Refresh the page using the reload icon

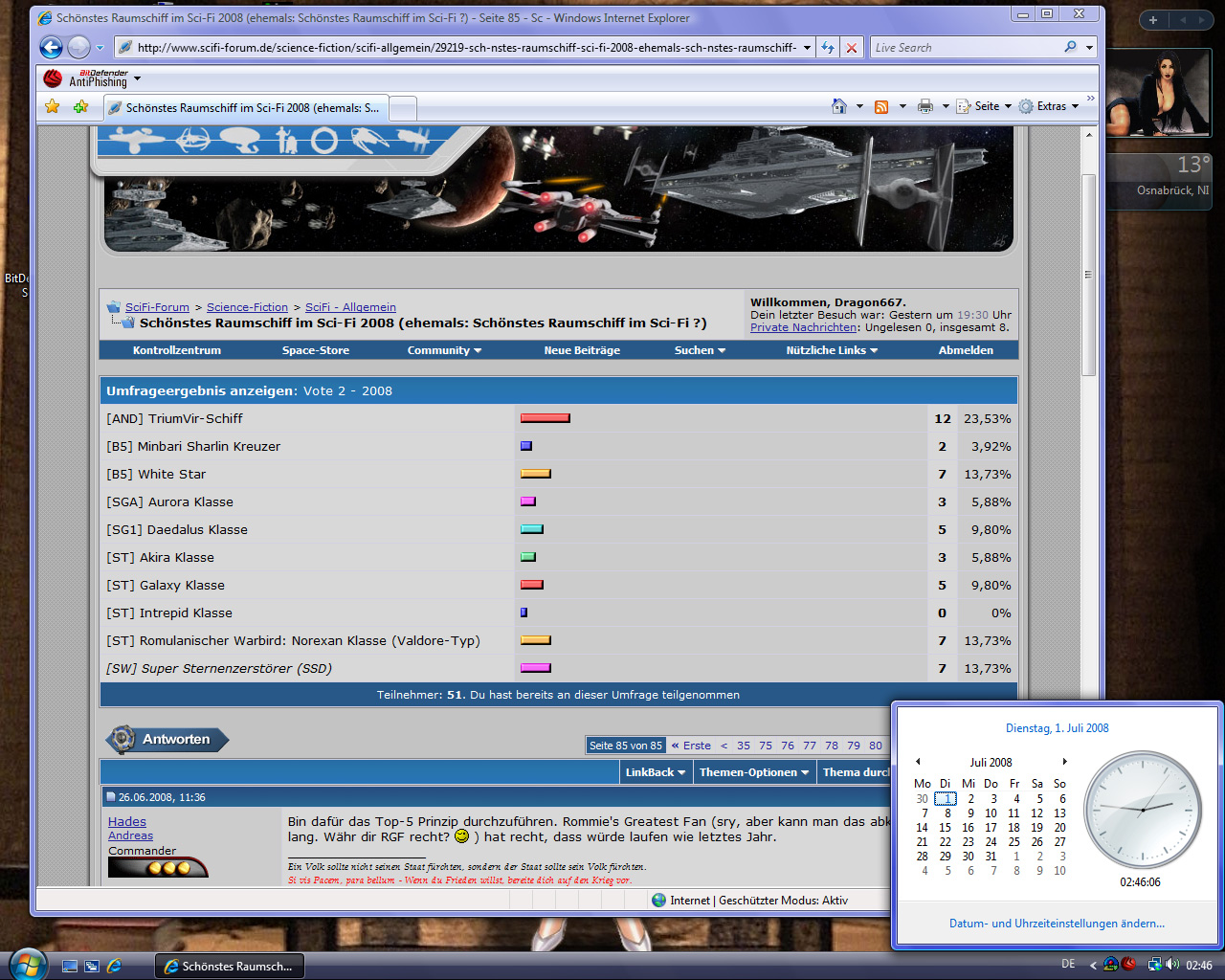click(x=828, y=47)
